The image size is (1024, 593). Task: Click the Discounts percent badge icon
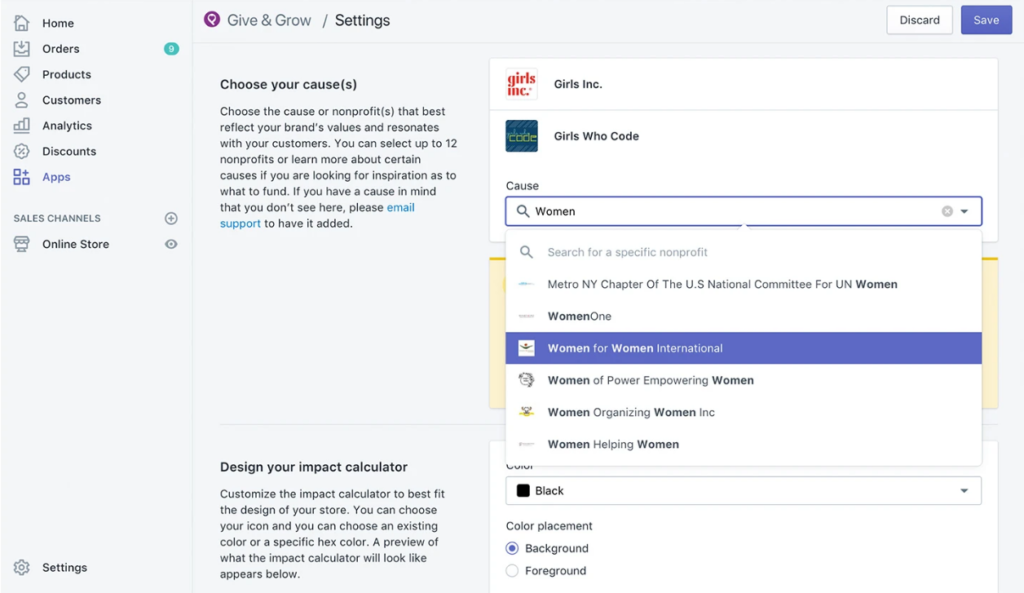tap(22, 151)
